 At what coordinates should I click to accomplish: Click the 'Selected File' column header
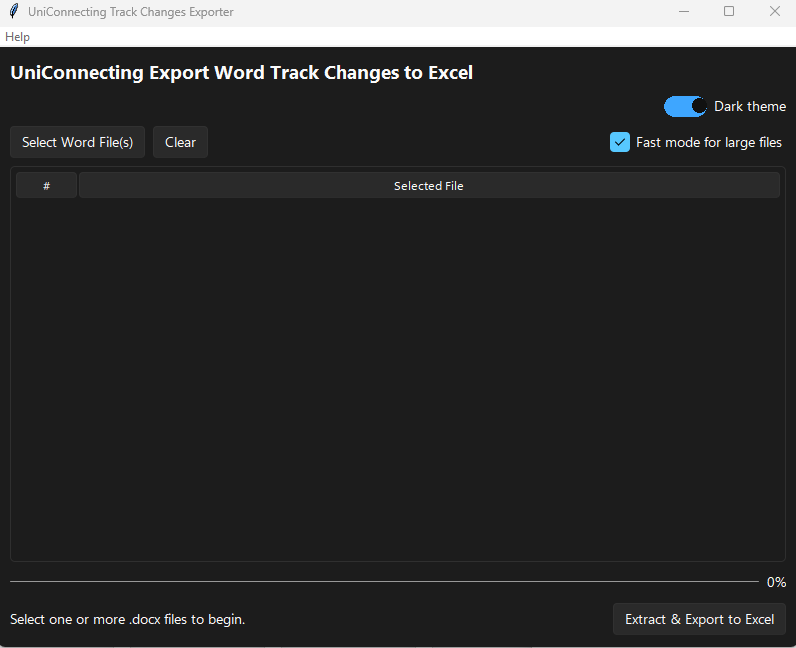coord(428,186)
